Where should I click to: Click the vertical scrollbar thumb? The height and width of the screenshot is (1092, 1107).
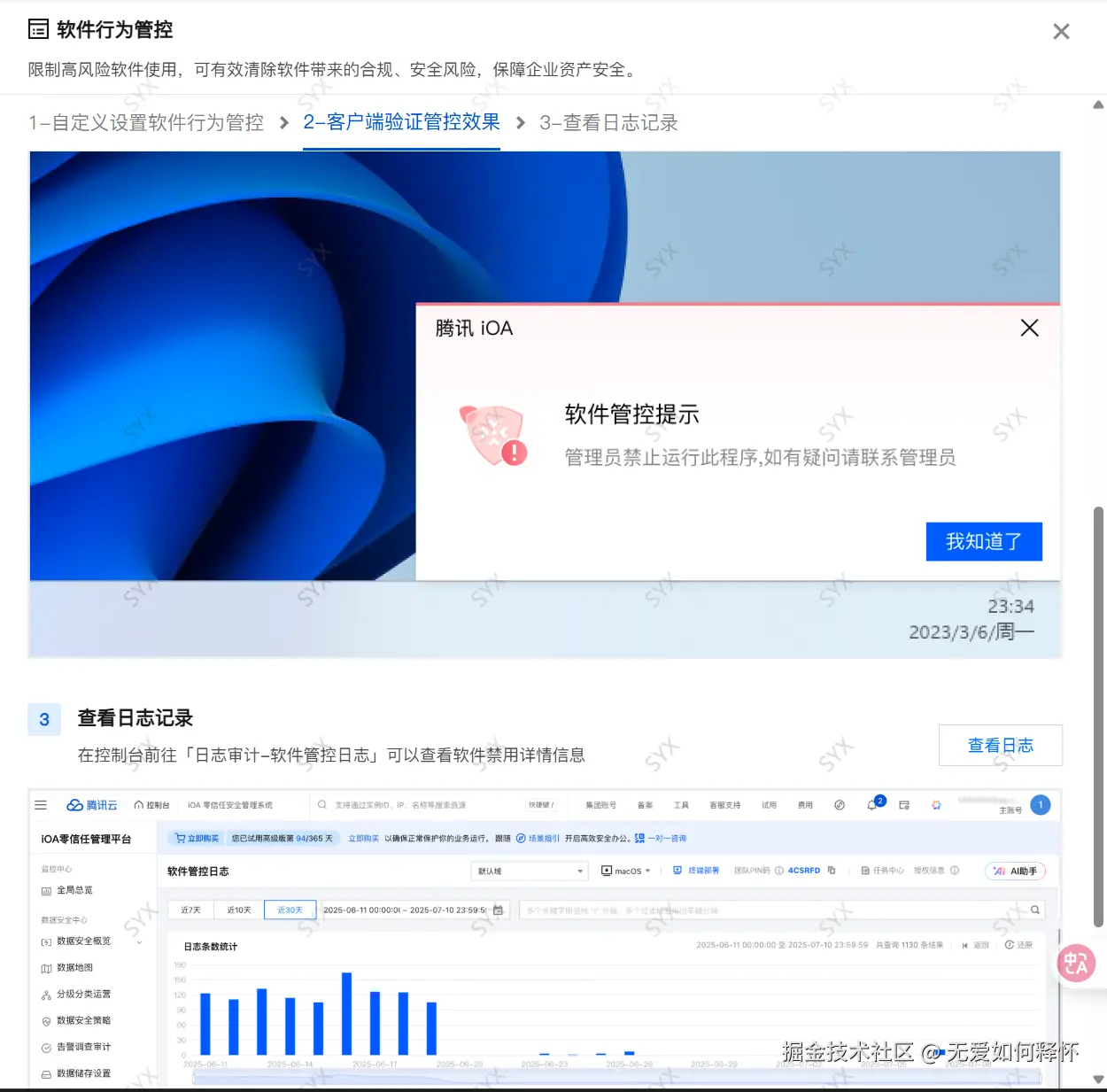(1098, 716)
